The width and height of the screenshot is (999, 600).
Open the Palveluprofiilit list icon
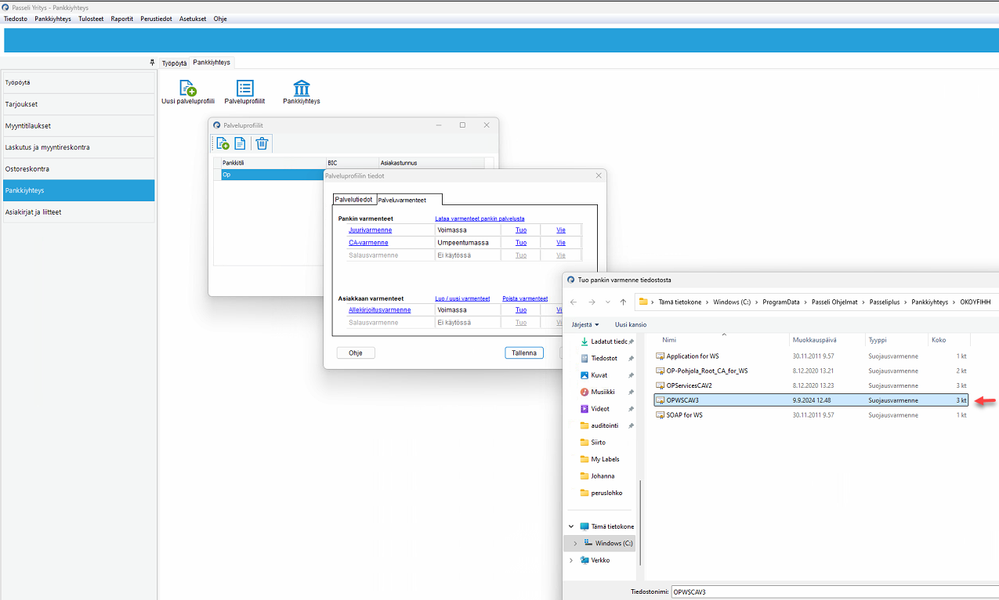[x=245, y=88]
